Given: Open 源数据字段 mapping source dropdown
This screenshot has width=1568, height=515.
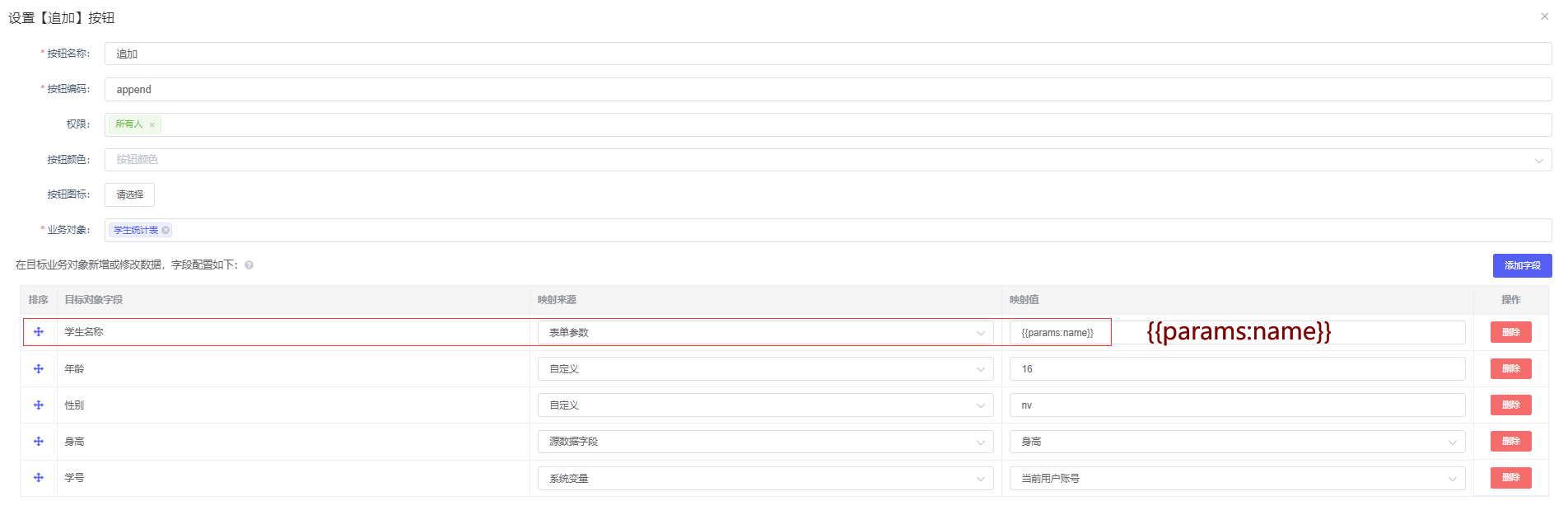Looking at the screenshot, I should tap(765, 442).
